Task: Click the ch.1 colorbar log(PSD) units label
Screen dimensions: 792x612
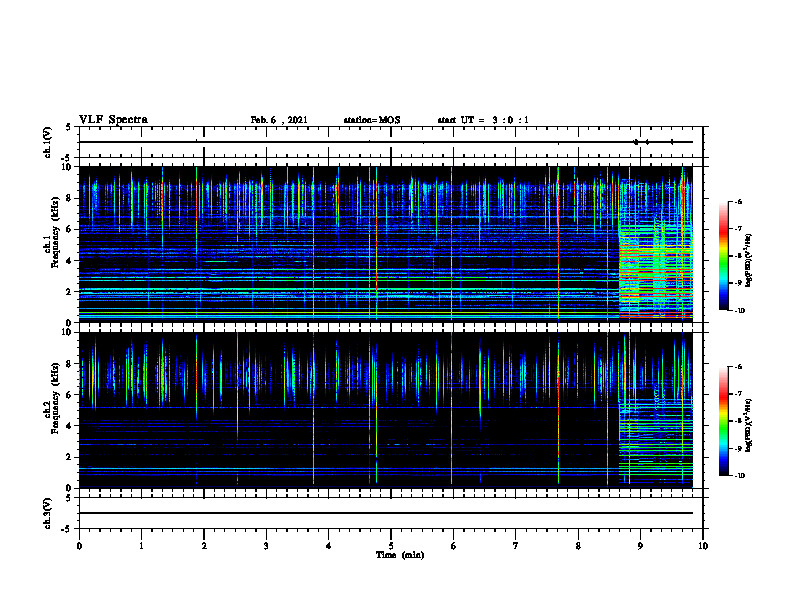Action: click(749, 261)
